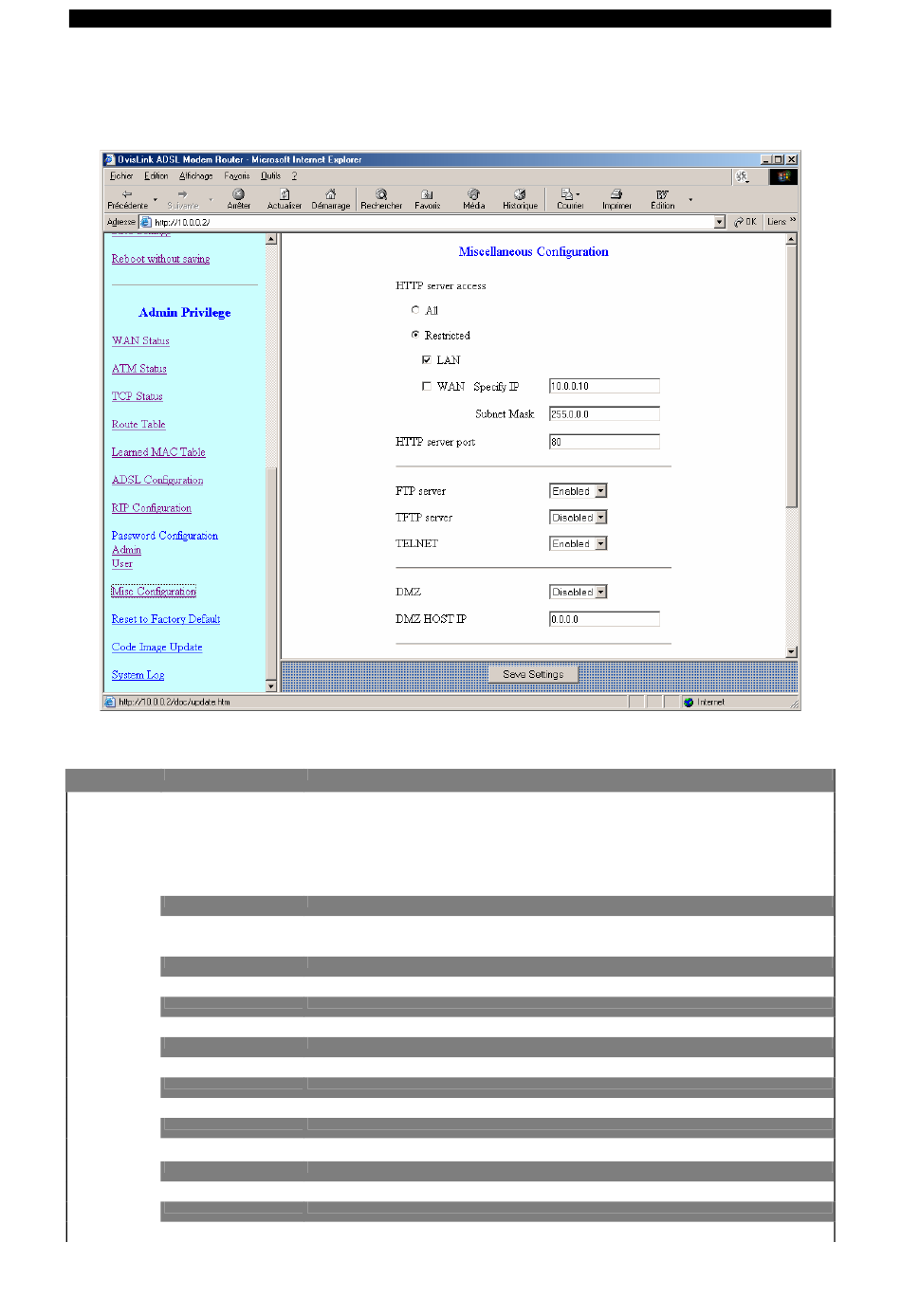Expand the Liens links chevron
This screenshot has height=1316, width=901.
pyautogui.click(x=793, y=221)
